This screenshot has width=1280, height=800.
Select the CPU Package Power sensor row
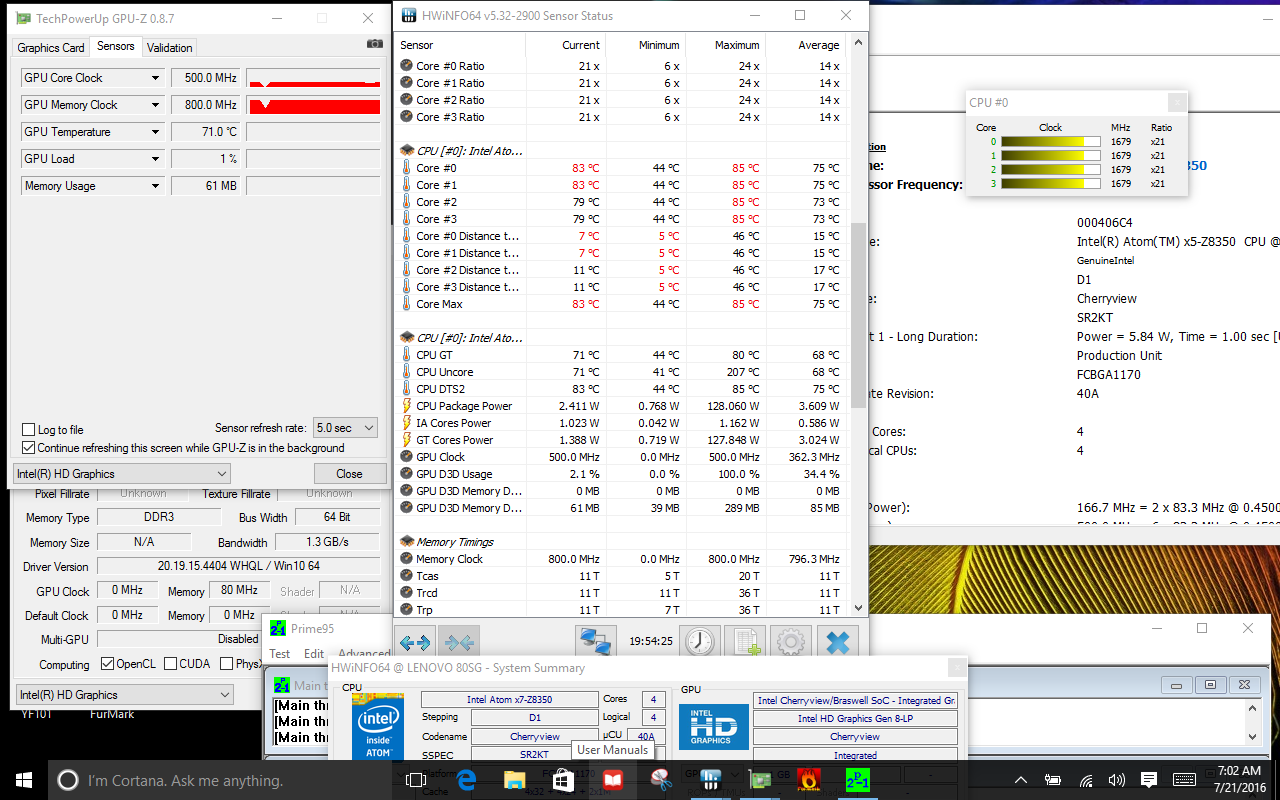point(621,406)
